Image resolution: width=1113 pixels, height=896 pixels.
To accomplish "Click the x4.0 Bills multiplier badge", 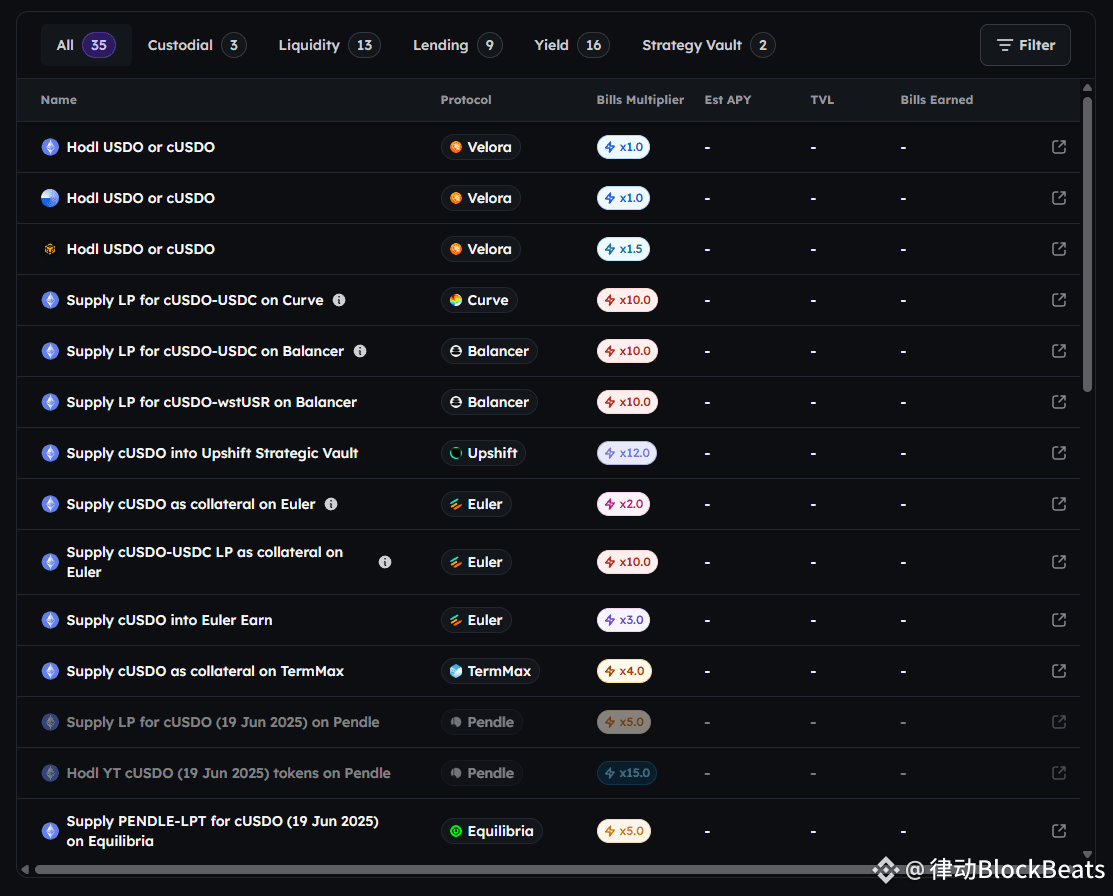I will click(x=624, y=671).
